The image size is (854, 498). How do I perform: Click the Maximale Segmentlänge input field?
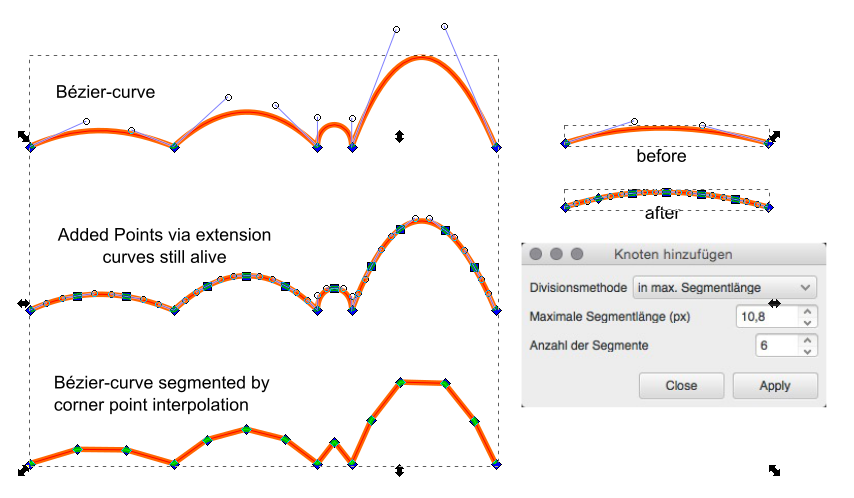pos(766,317)
